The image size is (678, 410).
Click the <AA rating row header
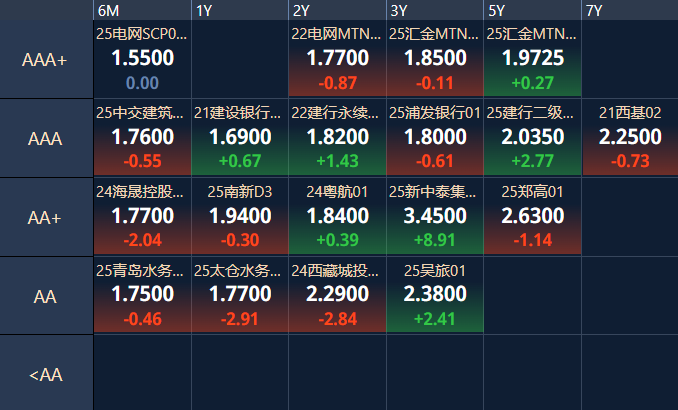[x=46, y=374]
